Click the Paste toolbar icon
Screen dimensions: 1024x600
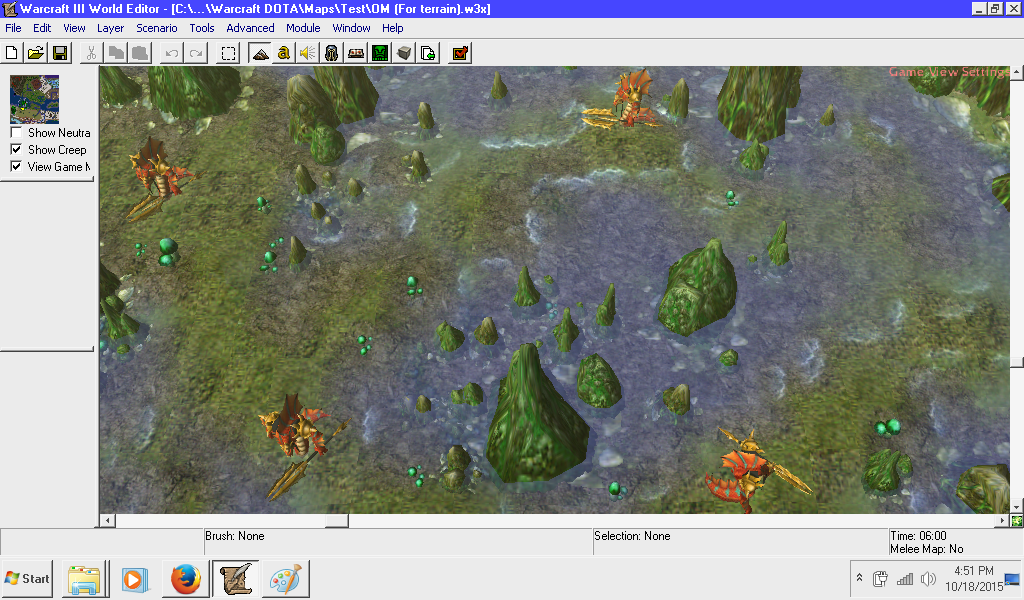pos(140,53)
